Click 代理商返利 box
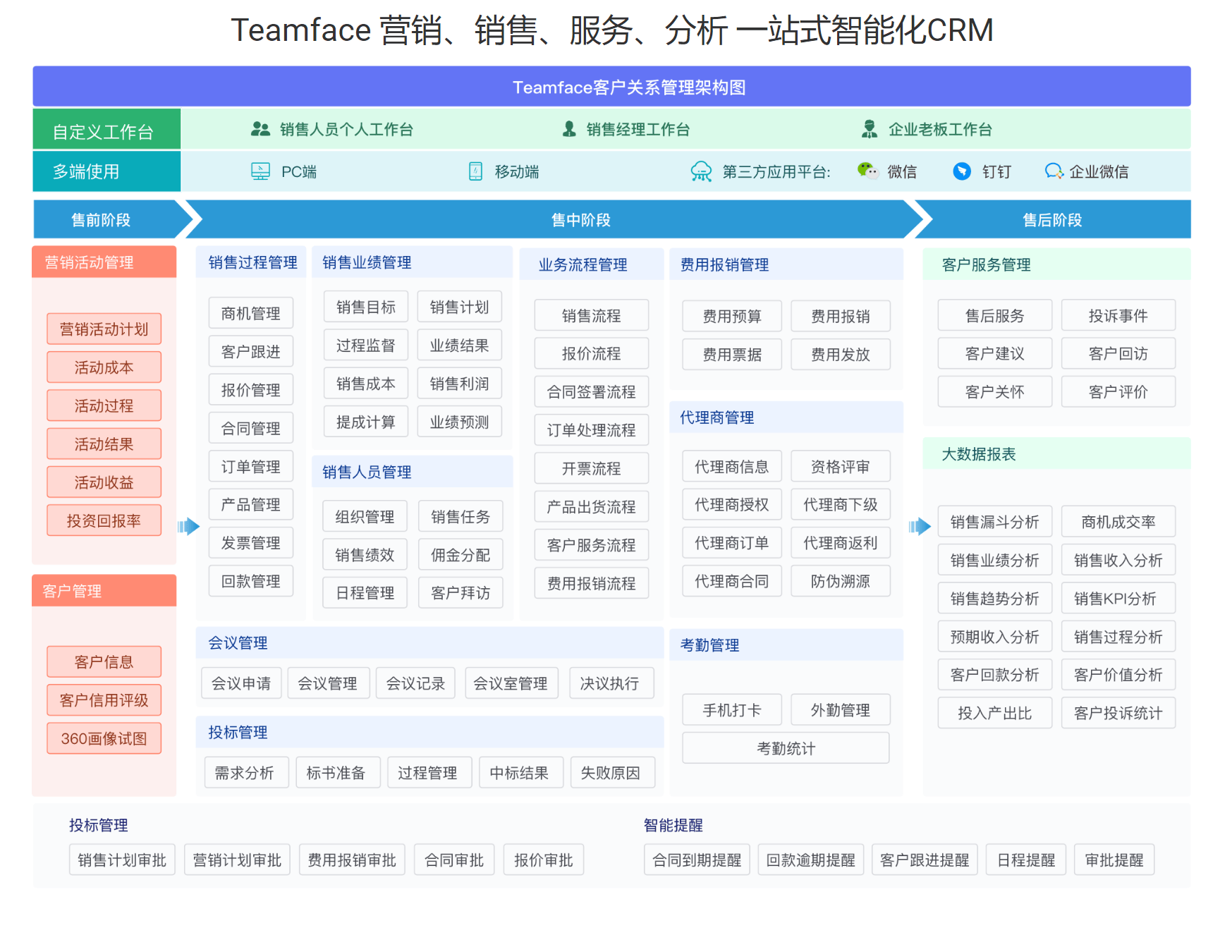 point(841,543)
